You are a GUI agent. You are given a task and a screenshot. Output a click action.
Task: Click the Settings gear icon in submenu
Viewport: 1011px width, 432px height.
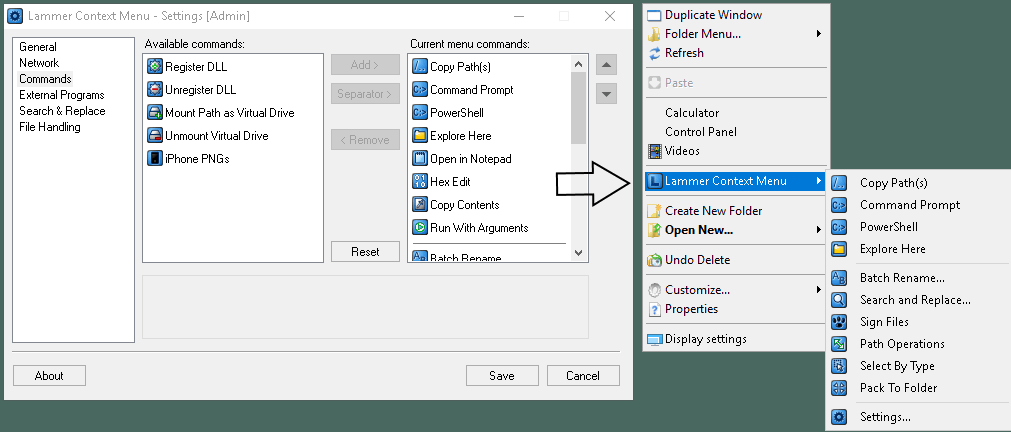[839, 417]
